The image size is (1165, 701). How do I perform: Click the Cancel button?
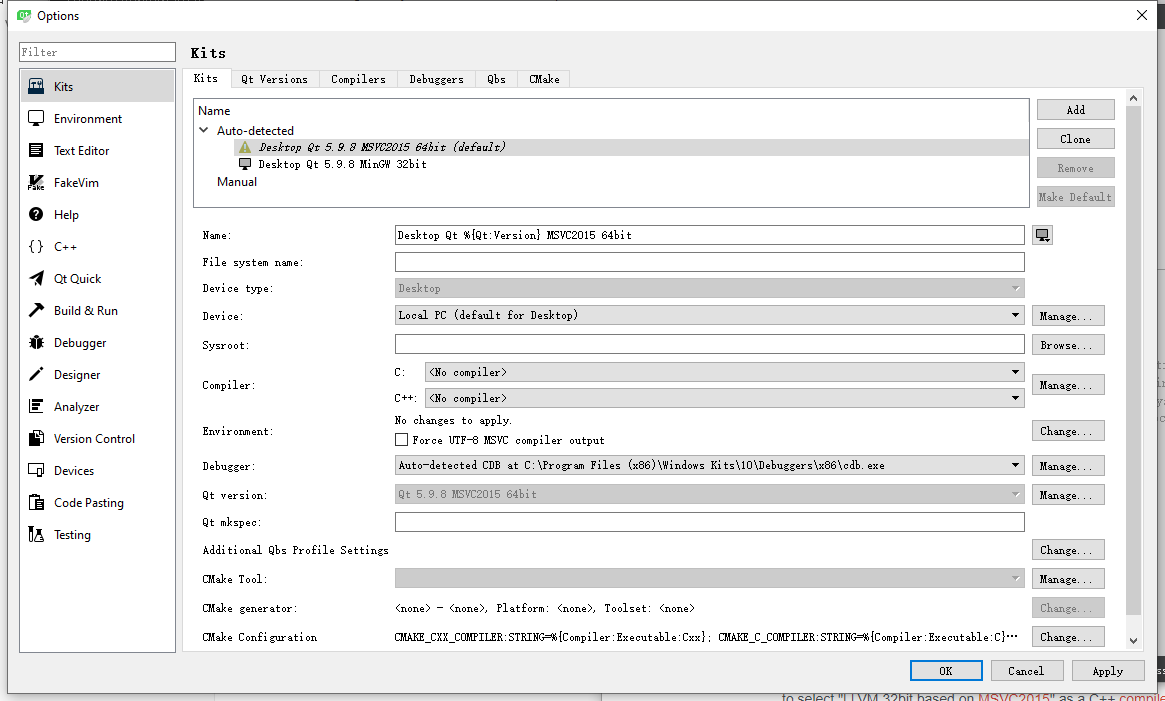[1026, 671]
